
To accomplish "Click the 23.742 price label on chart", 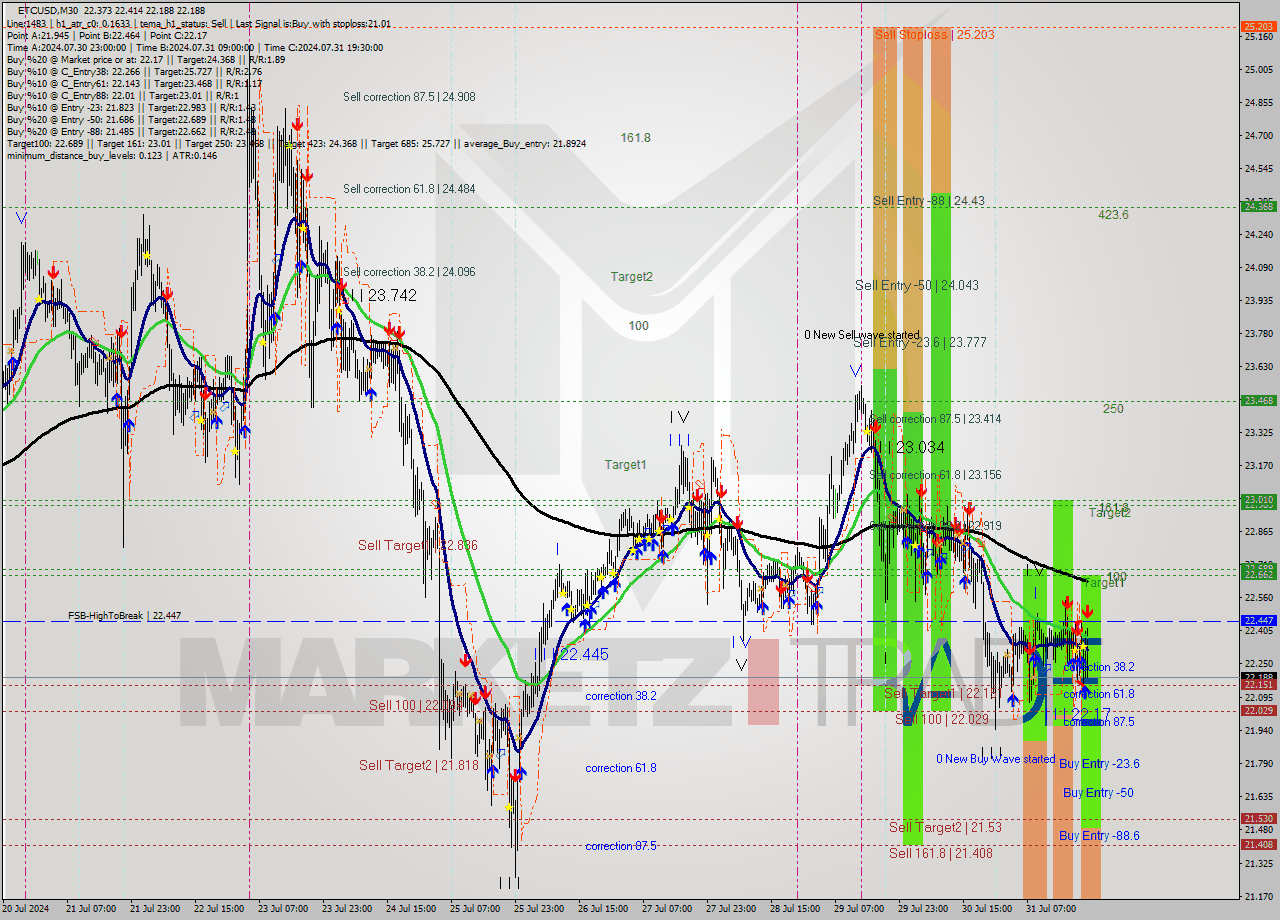I will pyautogui.click(x=392, y=295).
